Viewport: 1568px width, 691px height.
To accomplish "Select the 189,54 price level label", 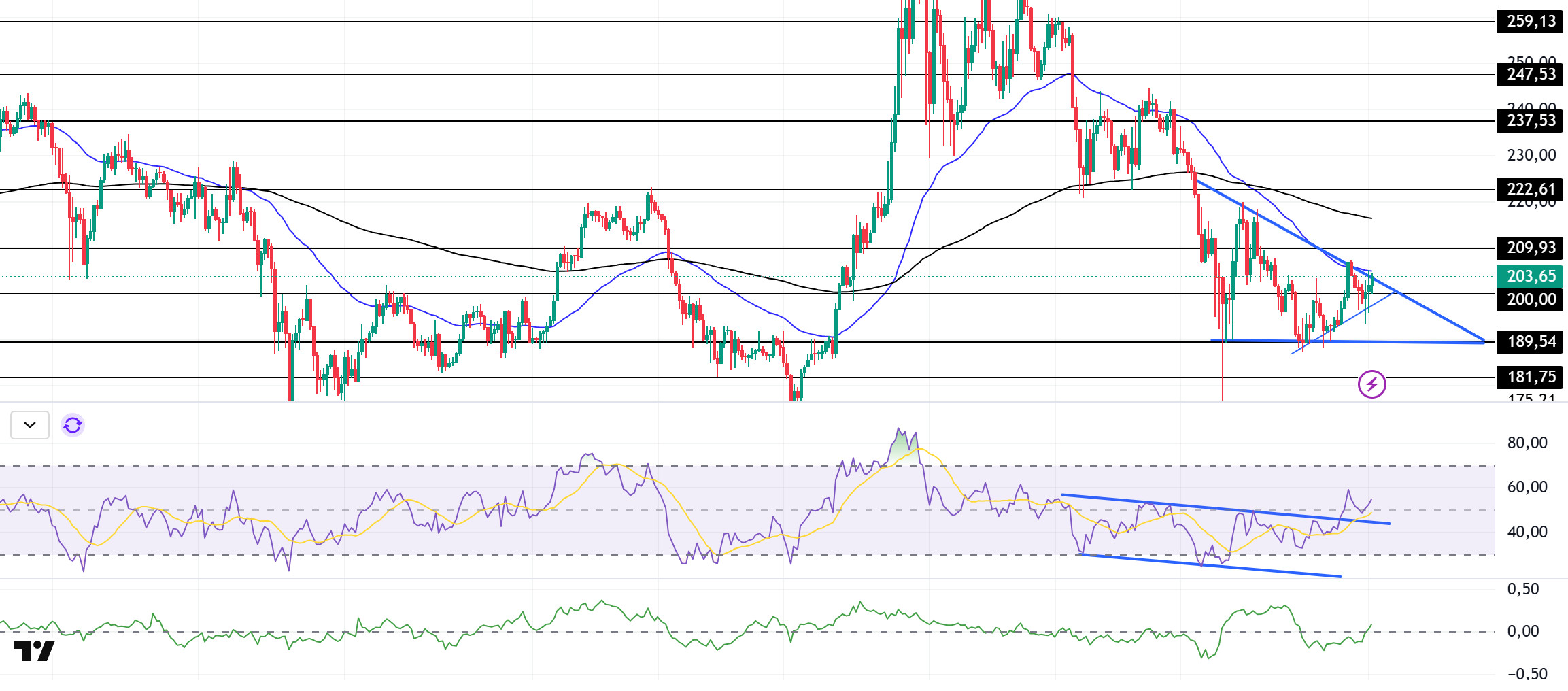I will [x=1530, y=342].
